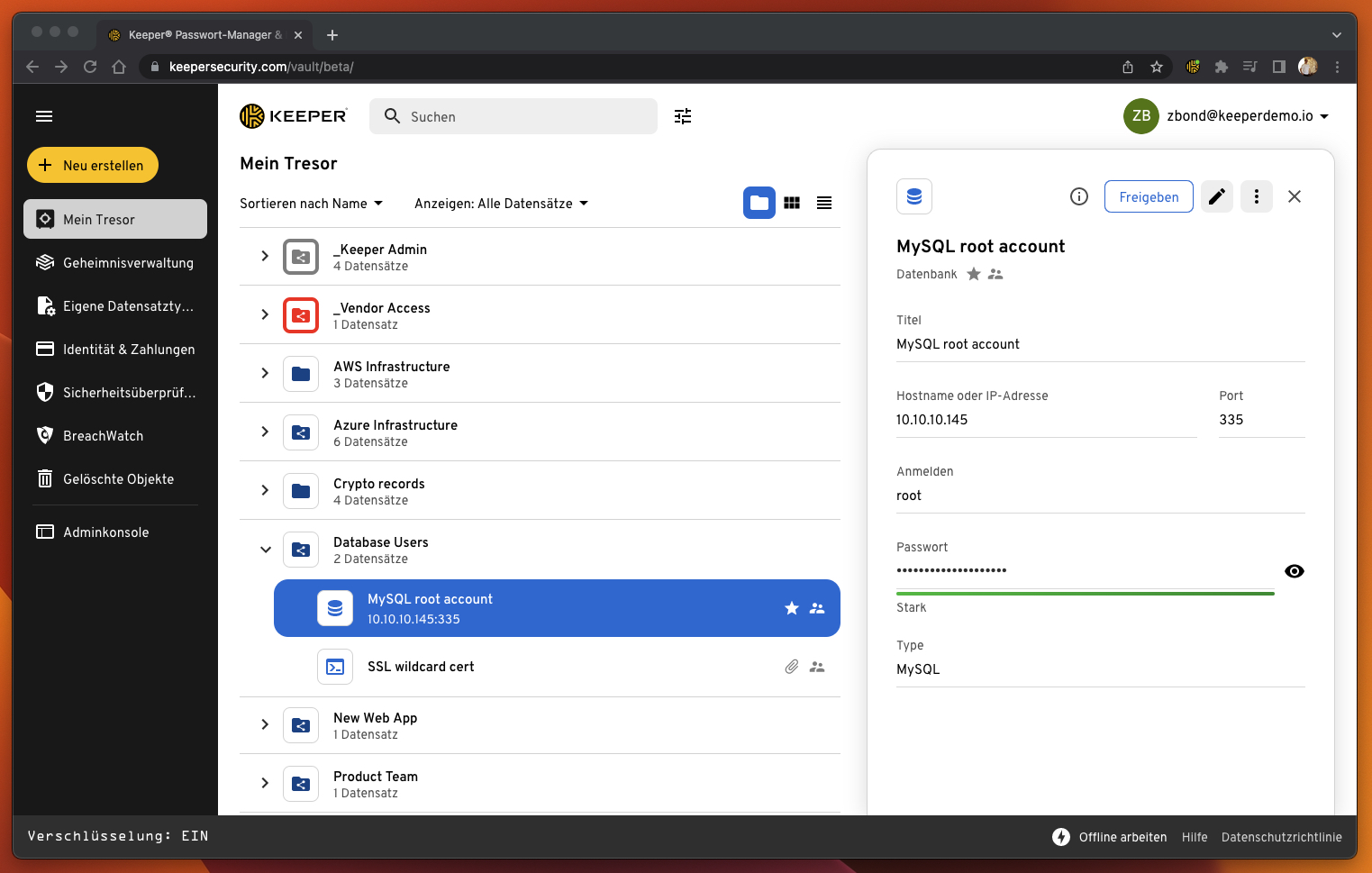Expand the _Vendor Access folder
Viewport: 1372px width, 873px height.
(x=265, y=314)
